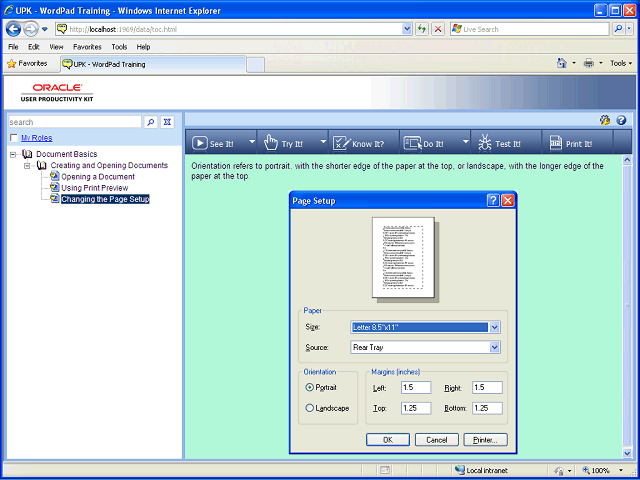This screenshot has width=640, height=480.
Task: Click the UPK preferences icon
Action: [x=605, y=120]
